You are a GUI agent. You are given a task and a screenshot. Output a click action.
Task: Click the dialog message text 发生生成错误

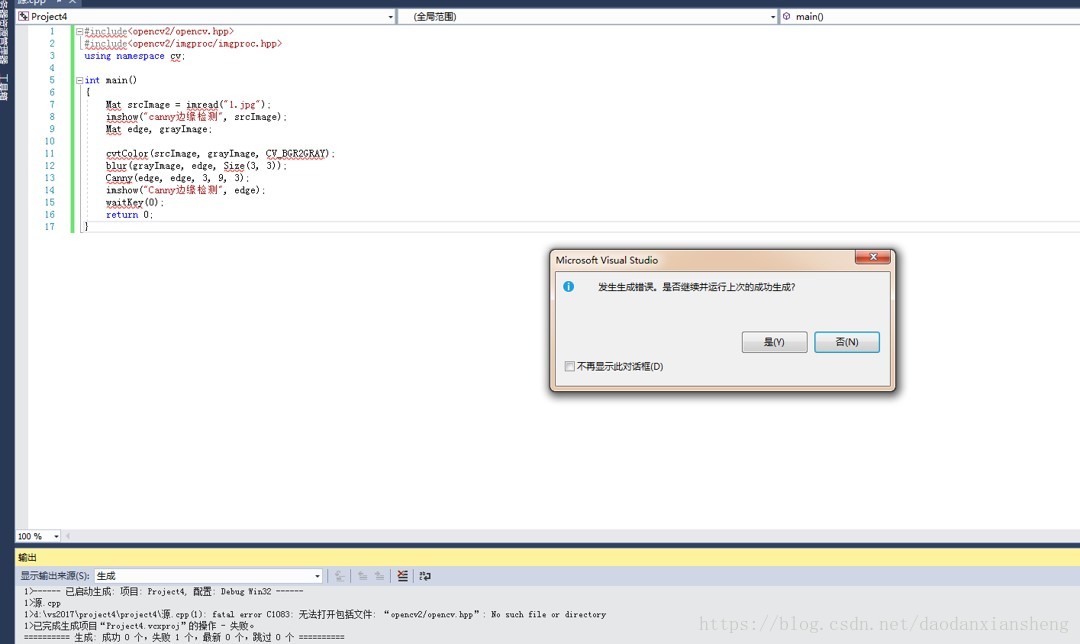point(696,287)
